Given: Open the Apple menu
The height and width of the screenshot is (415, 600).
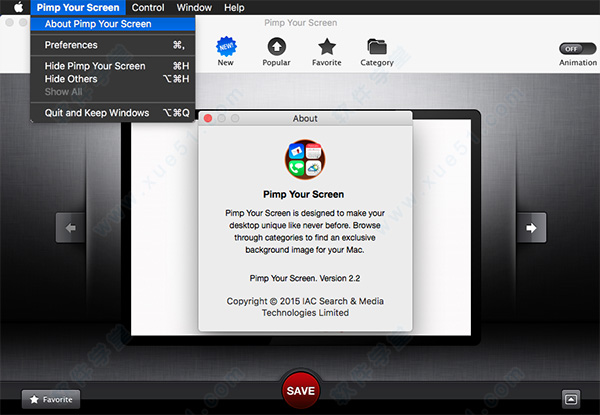Looking at the screenshot, I should coord(18,7).
